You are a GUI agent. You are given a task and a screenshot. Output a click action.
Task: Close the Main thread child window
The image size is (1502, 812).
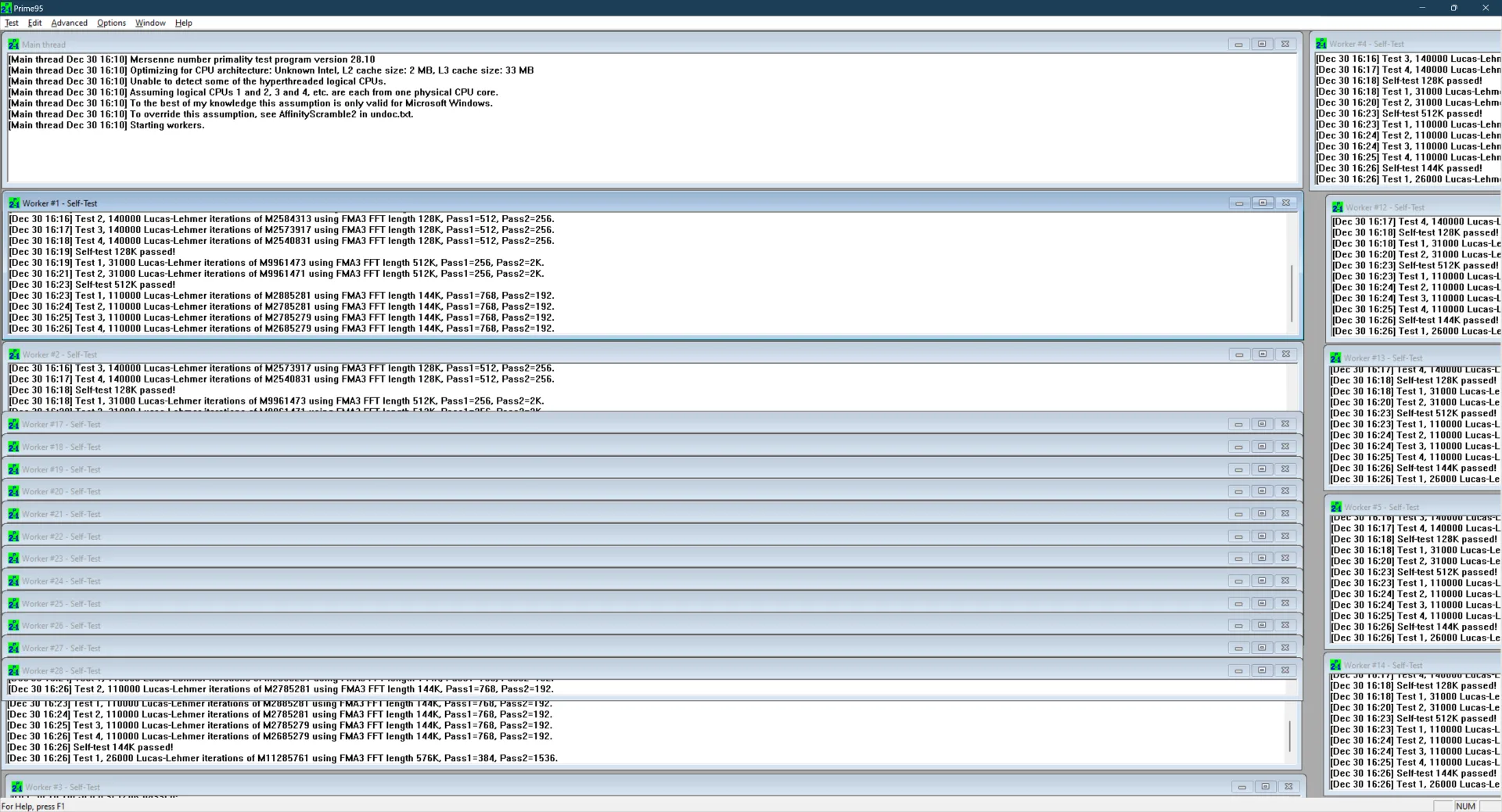pos(1285,45)
